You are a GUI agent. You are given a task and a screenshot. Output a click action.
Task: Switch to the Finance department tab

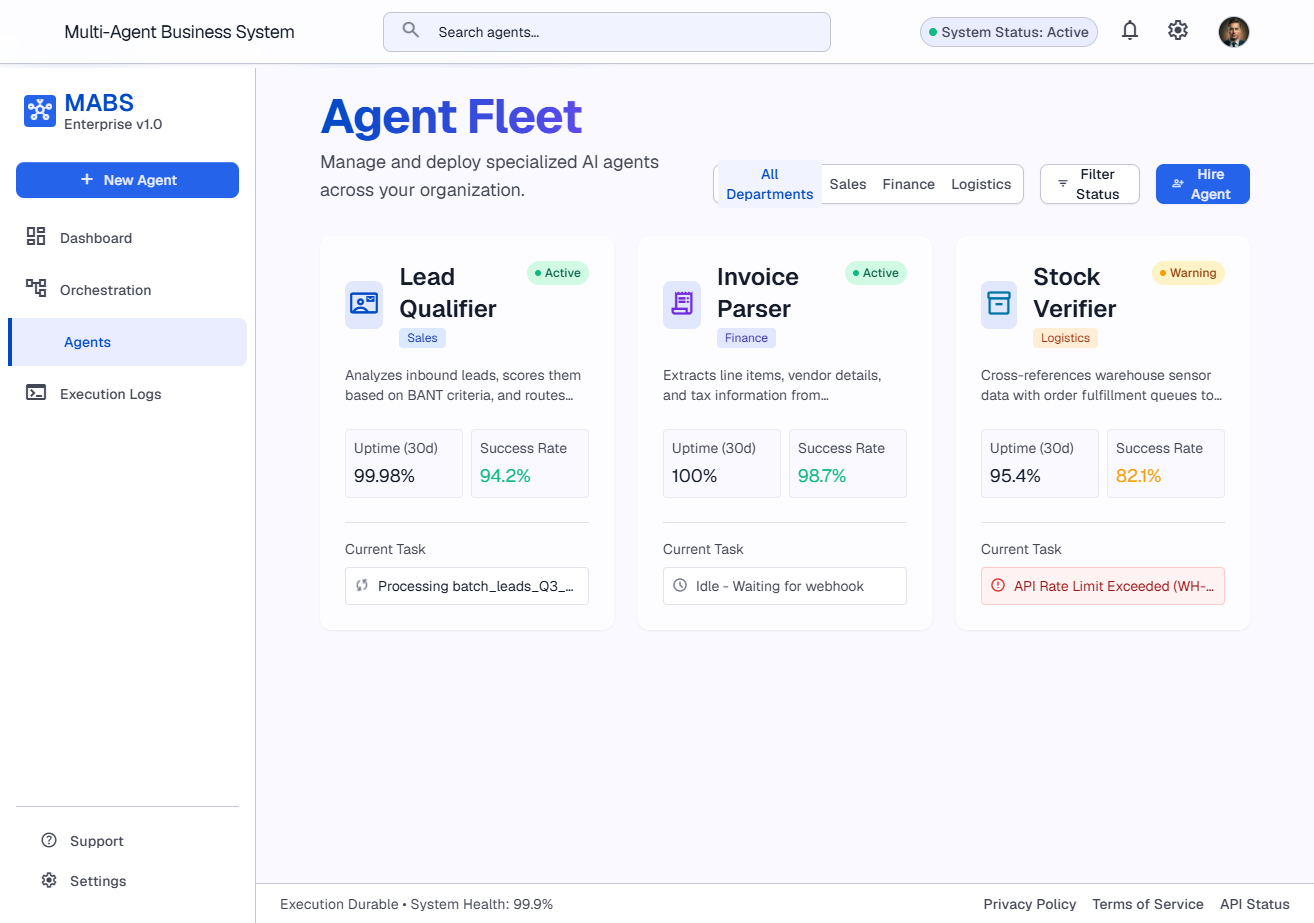point(909,184)
